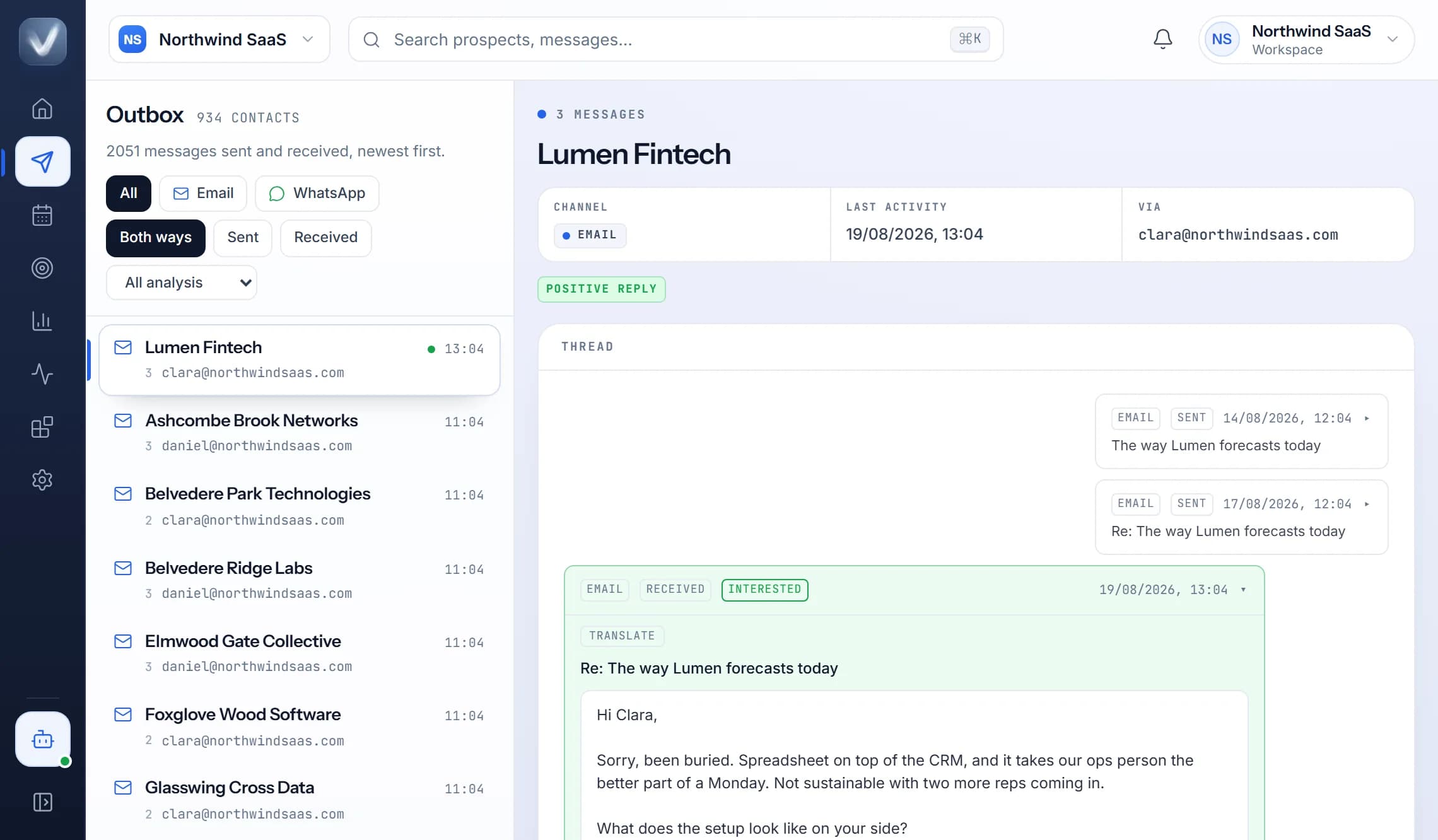Click envelope icon for Lumen Fintech row
Image resolution: width=1438 pixels, height=840 pixels.
click(x=123, y=347)
